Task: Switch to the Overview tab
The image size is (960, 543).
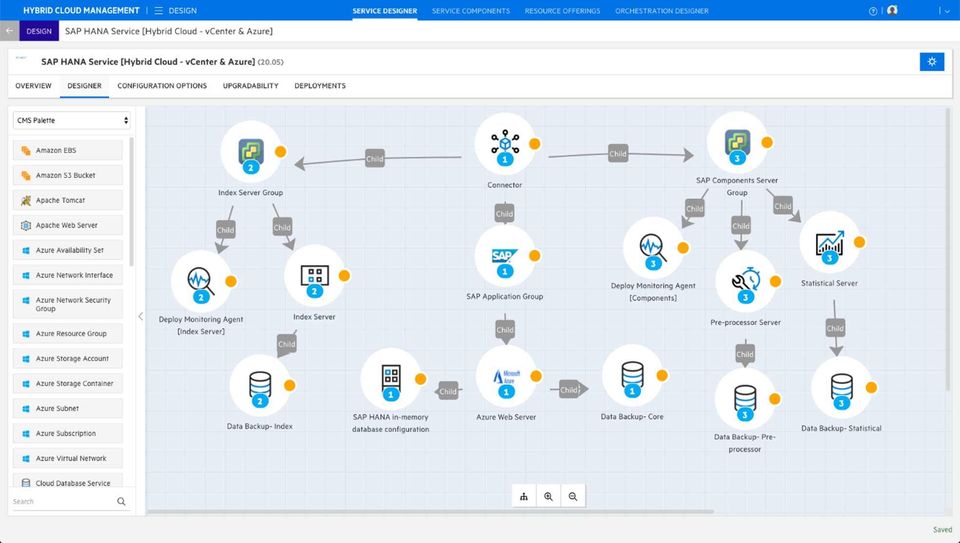Action: point(34,86)
